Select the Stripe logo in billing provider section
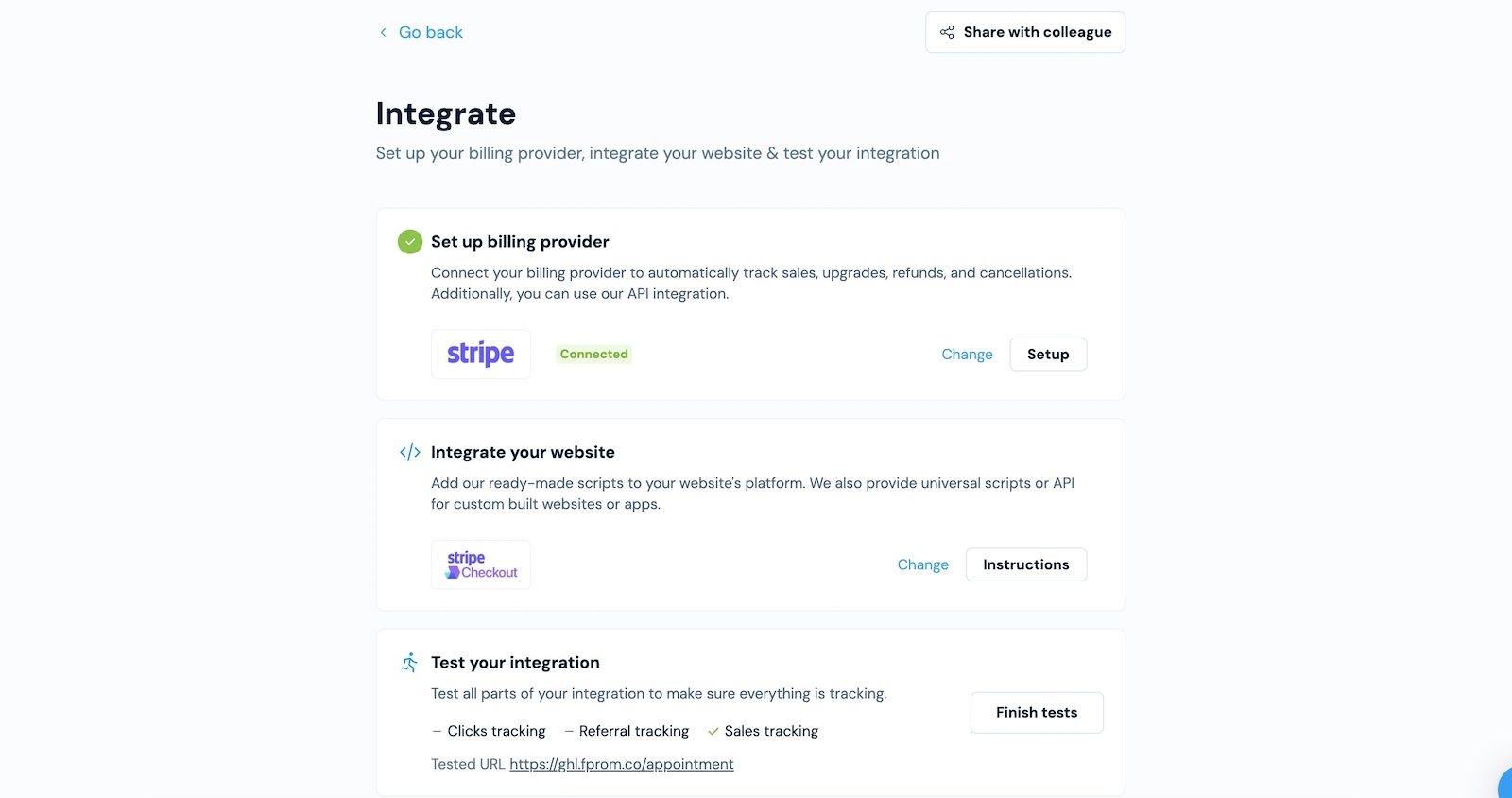 coord(481,354)
